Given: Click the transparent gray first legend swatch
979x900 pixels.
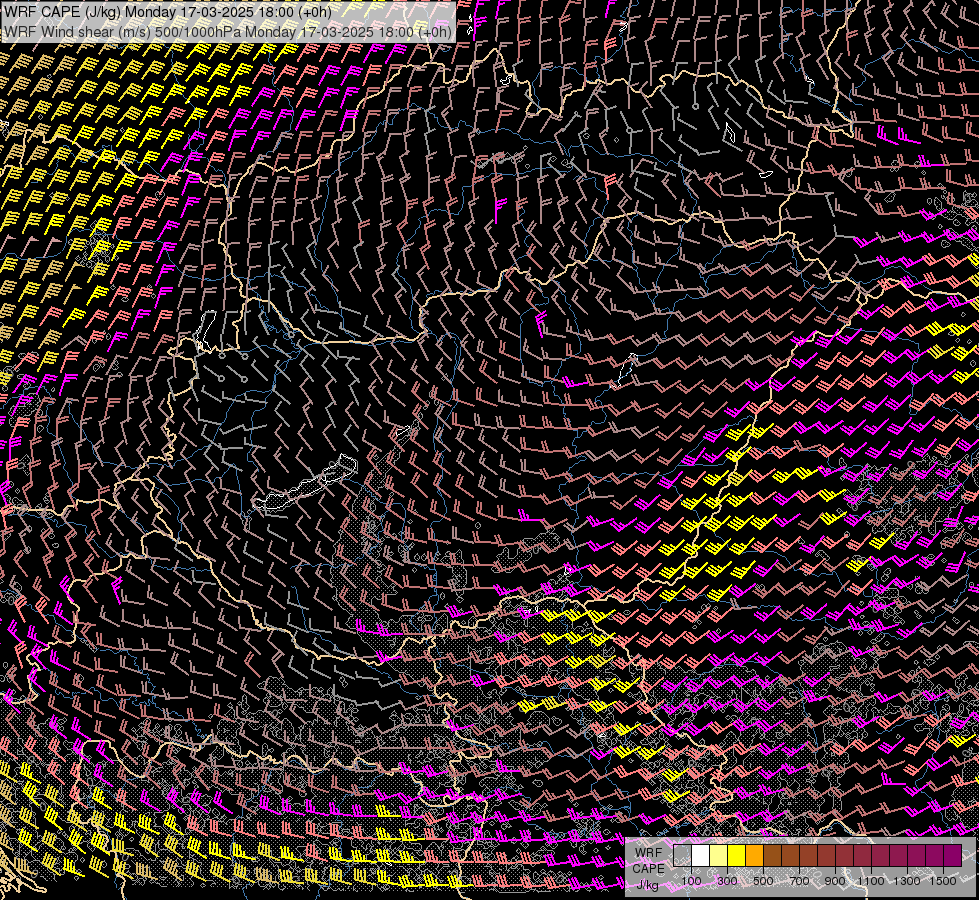Looking at the screenshot, I should point(682,855).
